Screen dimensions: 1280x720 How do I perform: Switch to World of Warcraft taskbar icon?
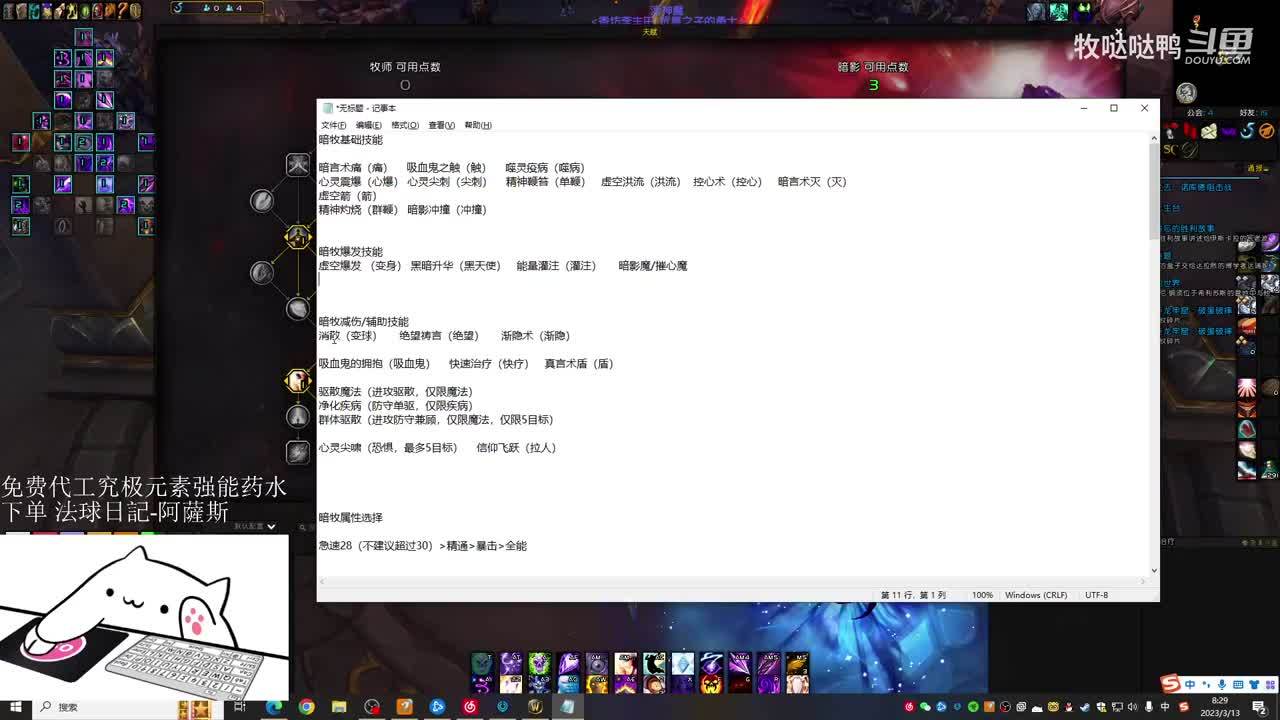click(535, 707)
